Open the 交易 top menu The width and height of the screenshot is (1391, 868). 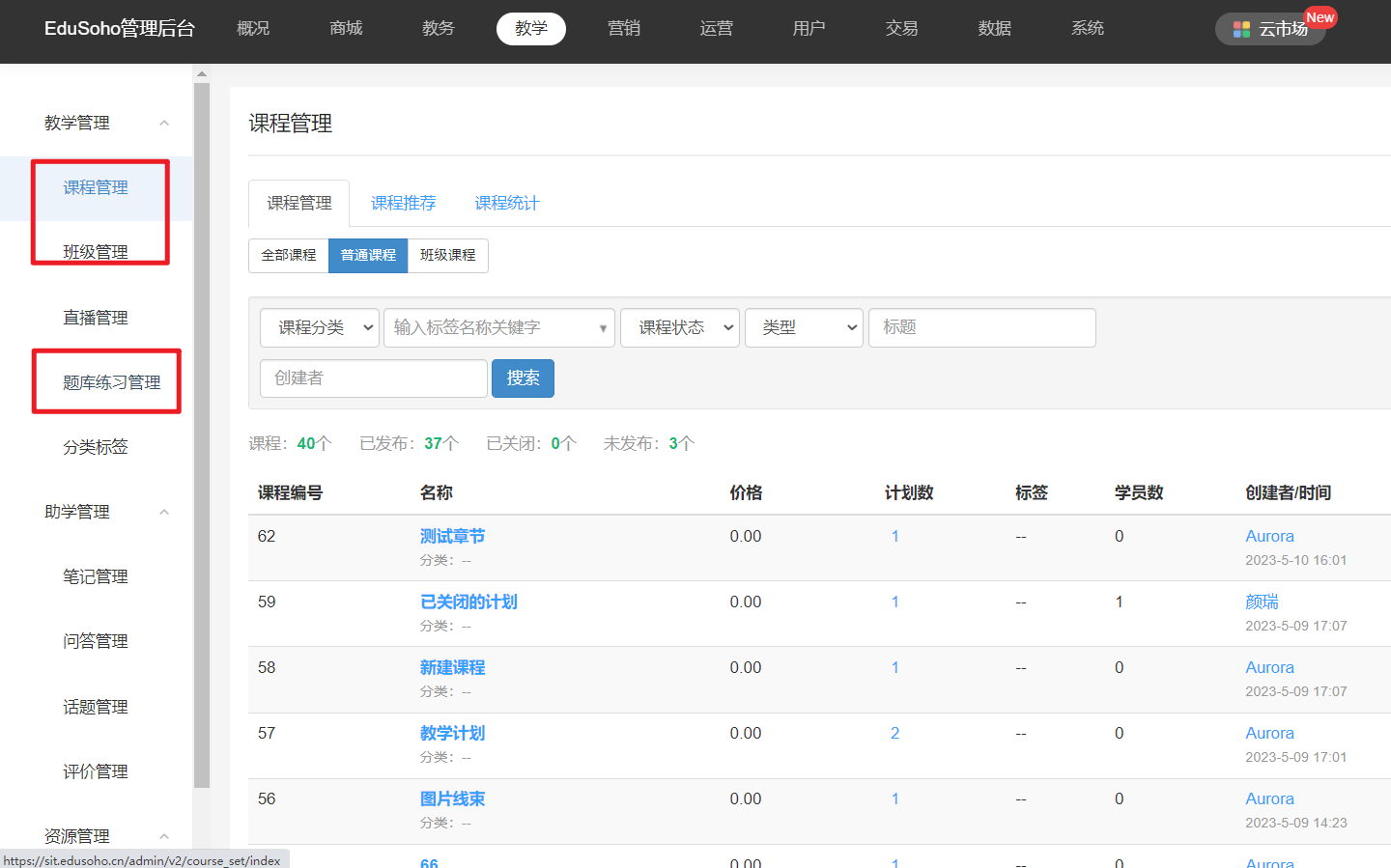(x=902, y=29)
